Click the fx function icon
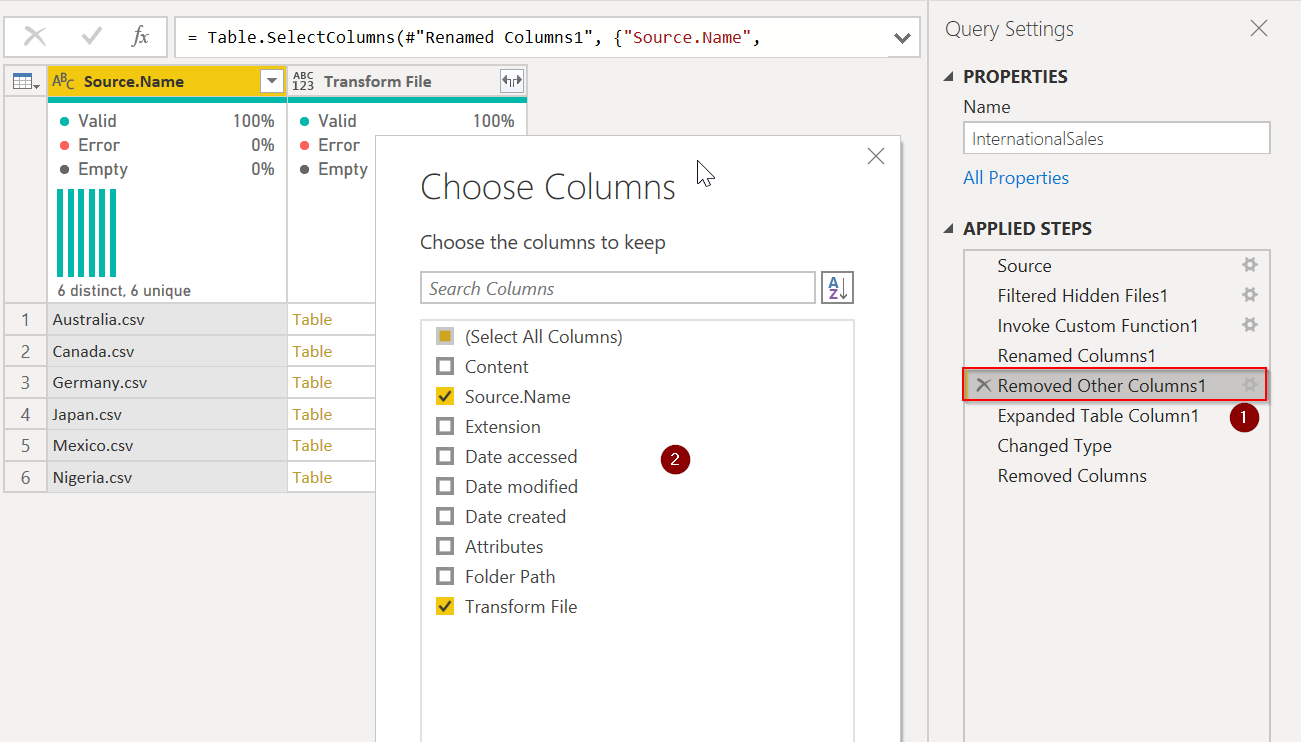The image size is (1301, 742). click(141, 37)
